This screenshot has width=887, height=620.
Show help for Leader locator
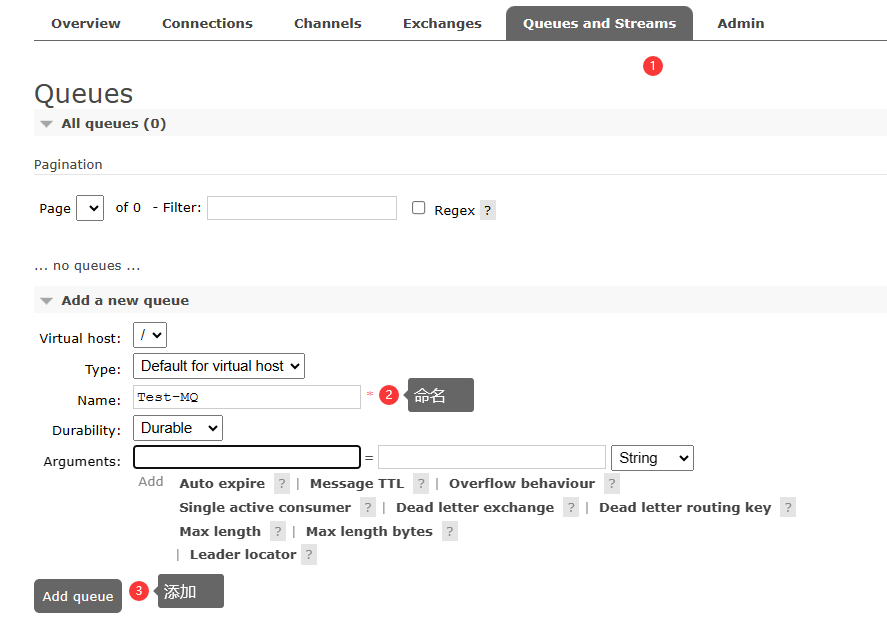(x=309, y=555)
